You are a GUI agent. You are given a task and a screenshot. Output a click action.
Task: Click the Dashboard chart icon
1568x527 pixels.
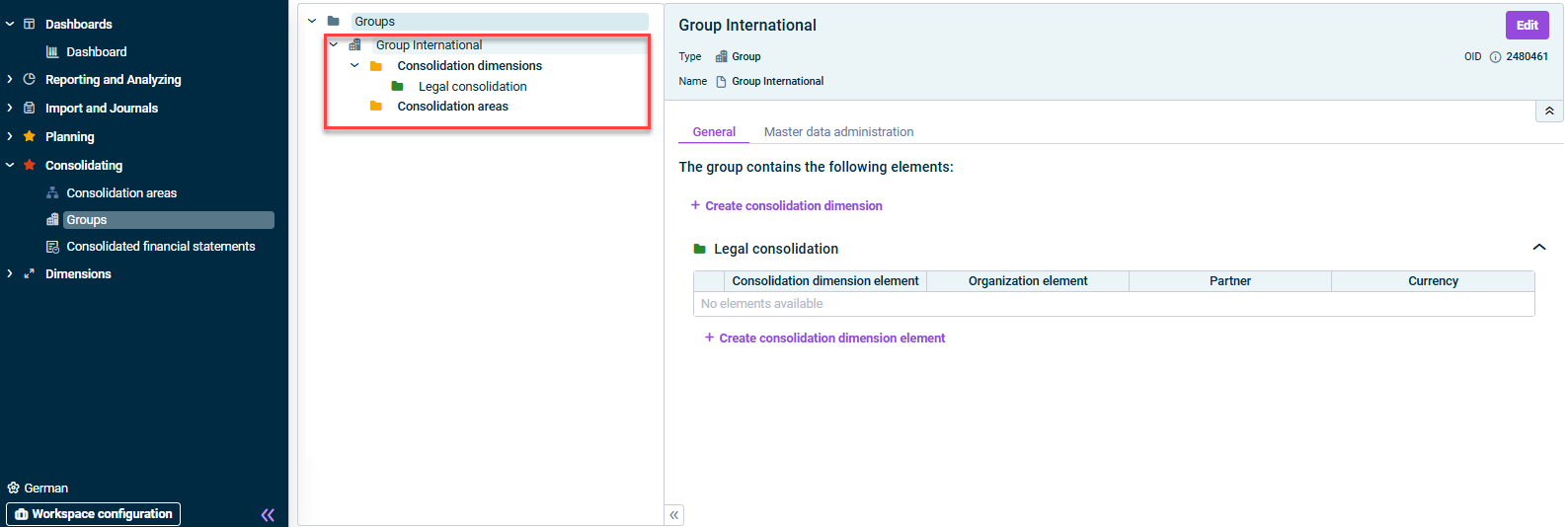(52, 51)
